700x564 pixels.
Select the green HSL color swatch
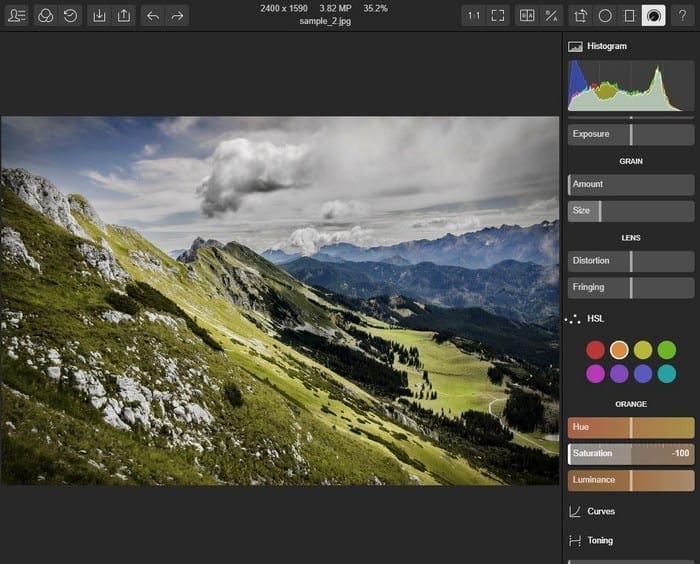pyautogui.click(x=667, y=350)
